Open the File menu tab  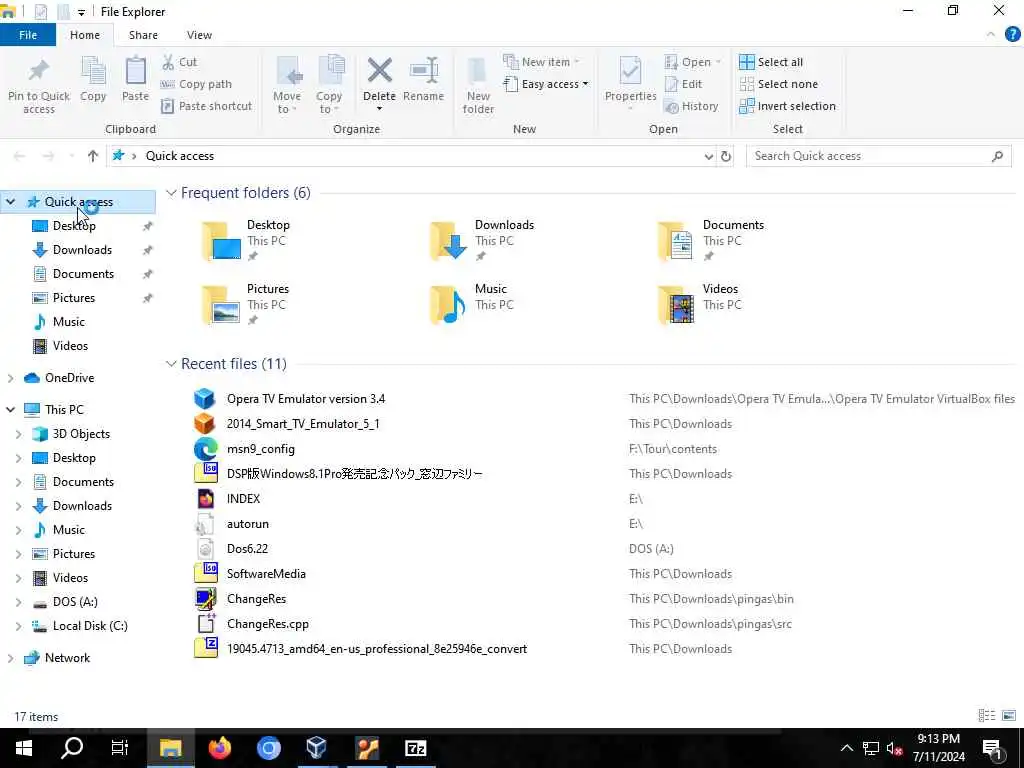28,35
